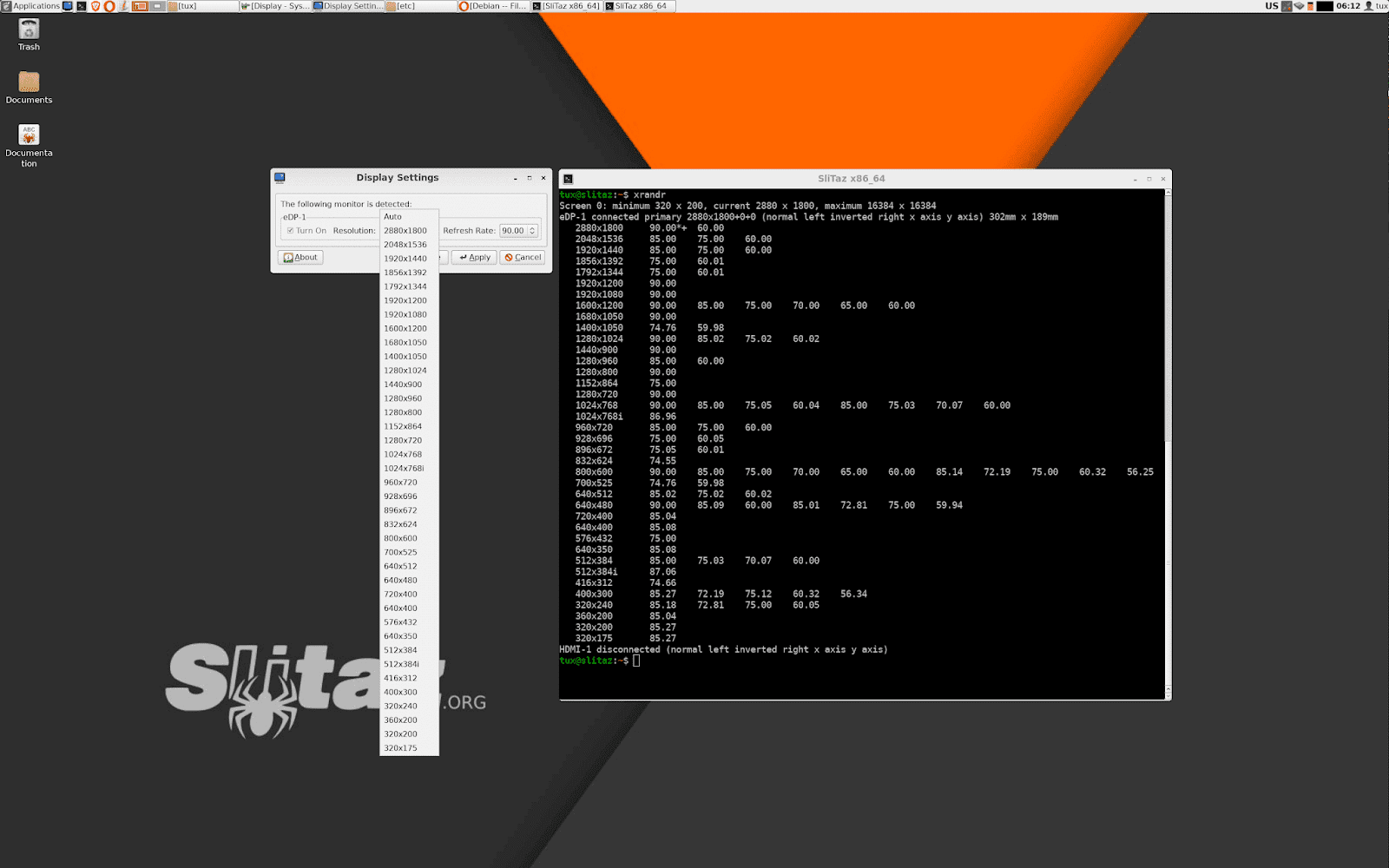1389x868 pixels.
Task: Pick 800x600 from the resolution list
Action: [x=409, y=538]
